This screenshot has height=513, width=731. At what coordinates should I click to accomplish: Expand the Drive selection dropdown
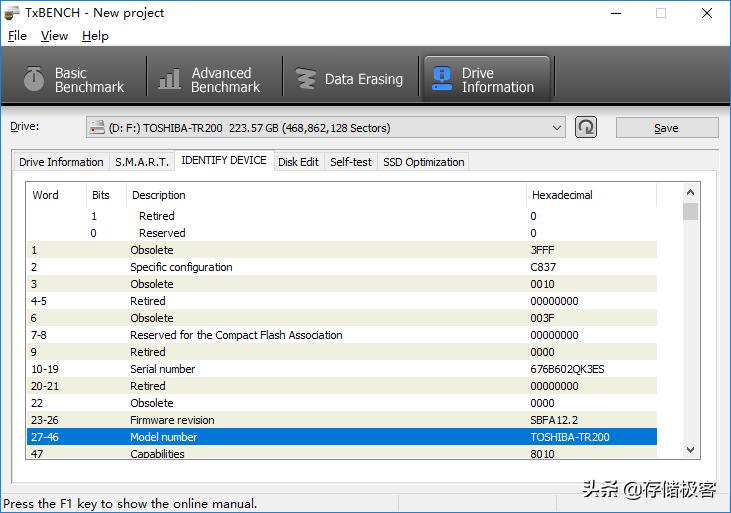[557, 128]
